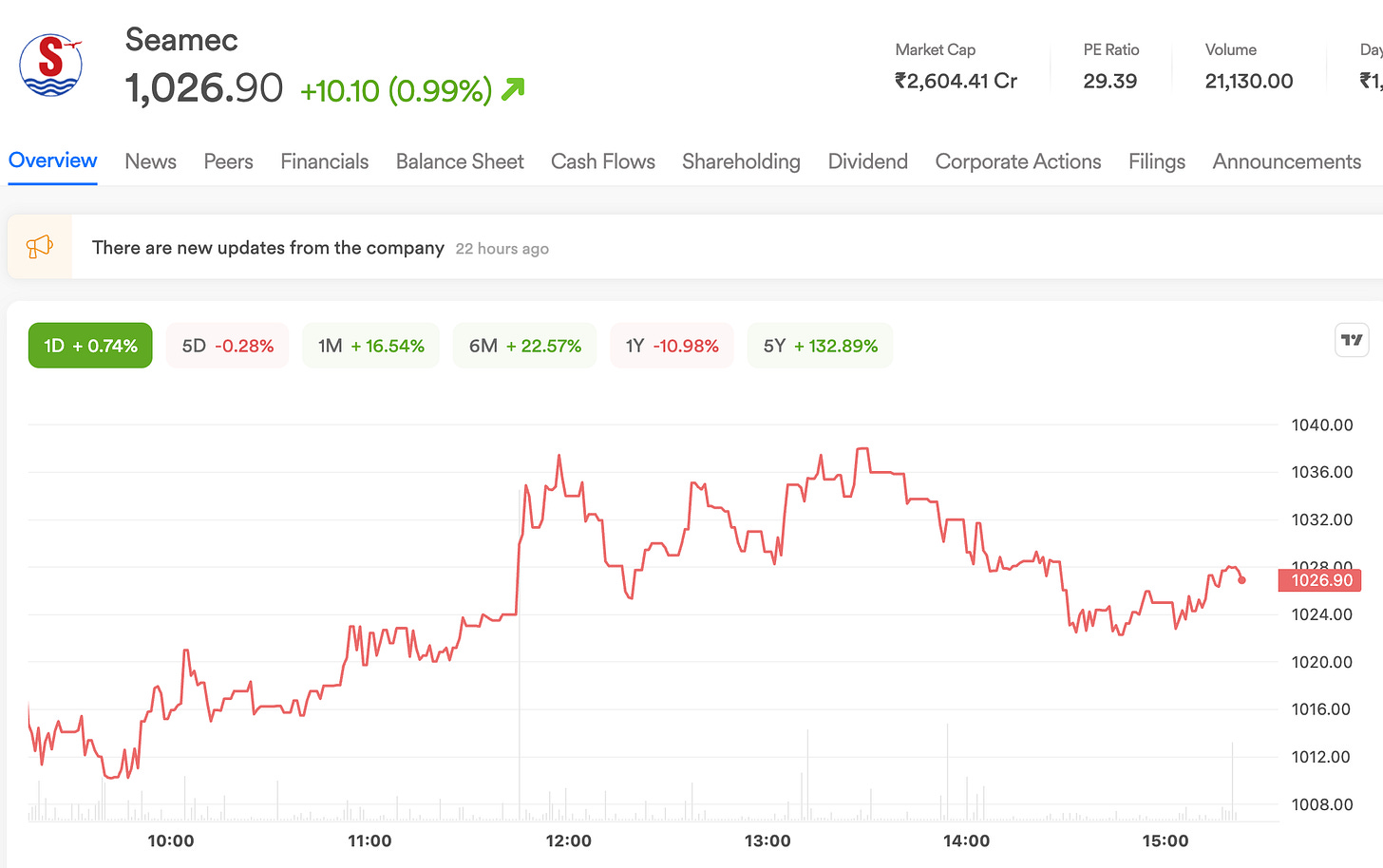The height and width of the screenshot is (868, 1383).
Task: Switch chart to 1M range
Action: pyautogui.click(x=371, y=346)
